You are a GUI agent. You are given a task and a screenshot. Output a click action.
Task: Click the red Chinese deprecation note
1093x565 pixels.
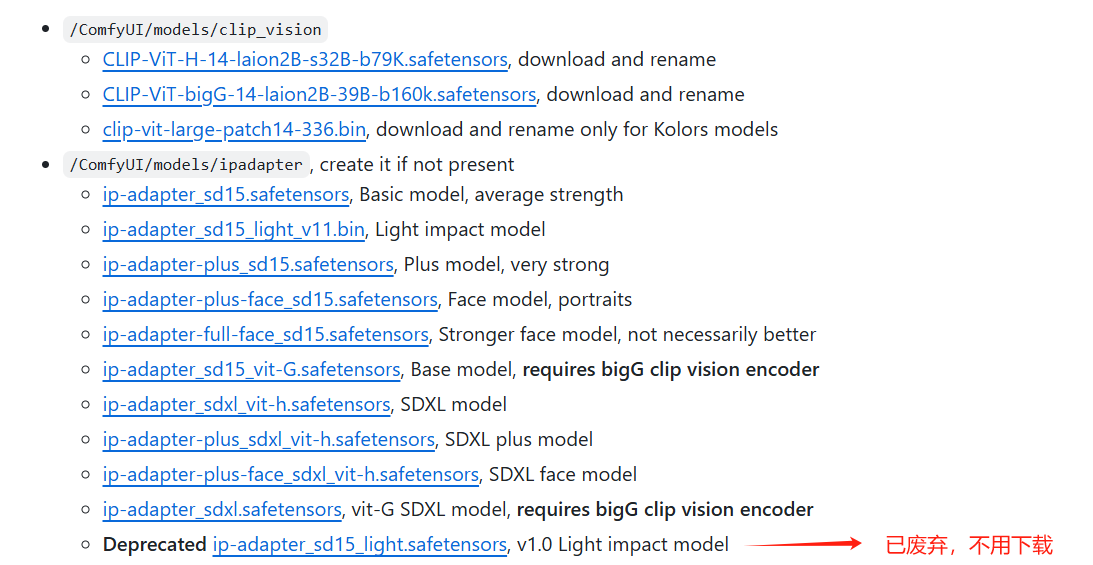point(969,545)
